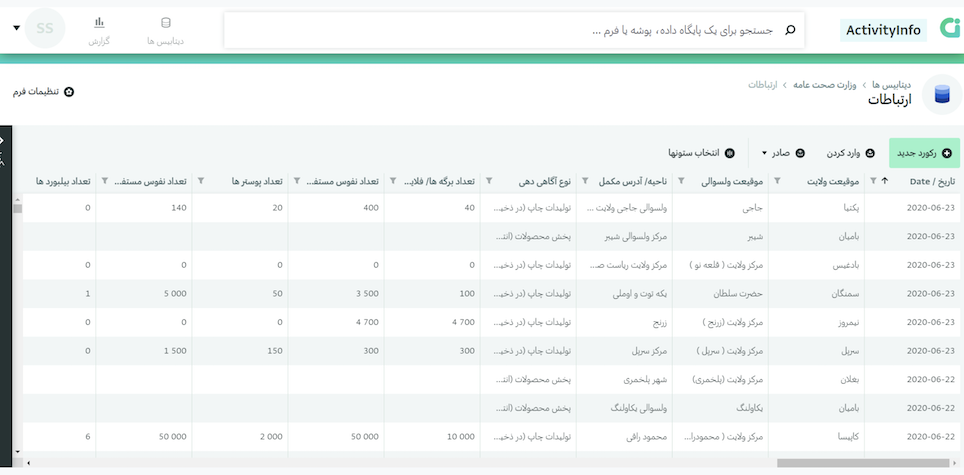The image size is (964, 475).
Task: Click billboard count 6 in کاپیسا row
Action: tap(59, 436)
